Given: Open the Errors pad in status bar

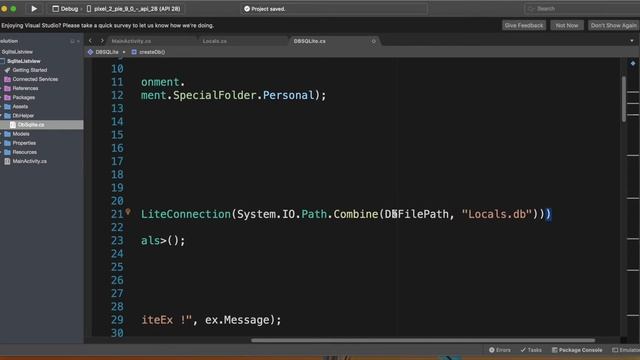Looking at the screenshot, I should click(x=500, y=350).
